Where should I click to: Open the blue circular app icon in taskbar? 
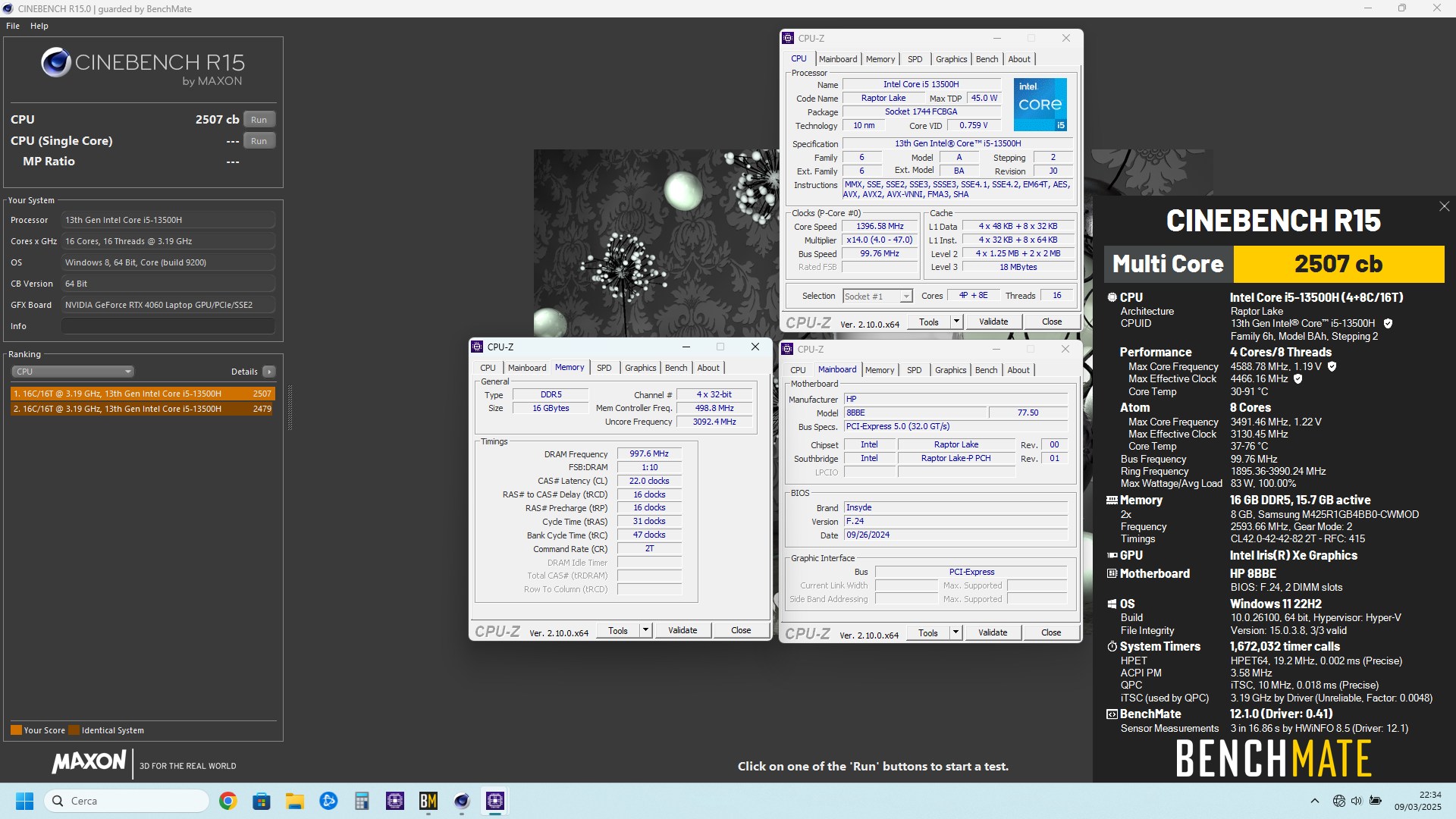click(328, 801)
